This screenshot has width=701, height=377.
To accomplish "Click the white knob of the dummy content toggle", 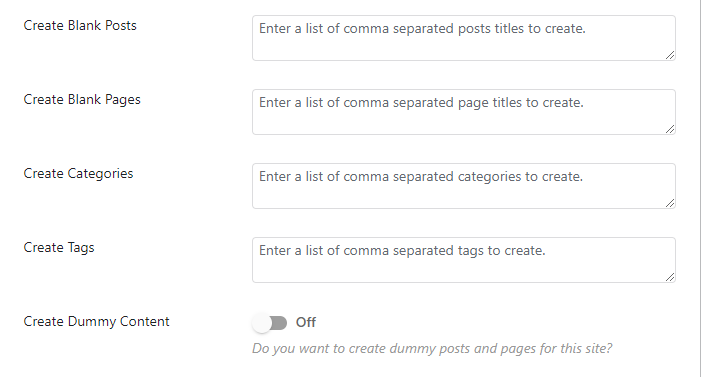I will (262, 323).
